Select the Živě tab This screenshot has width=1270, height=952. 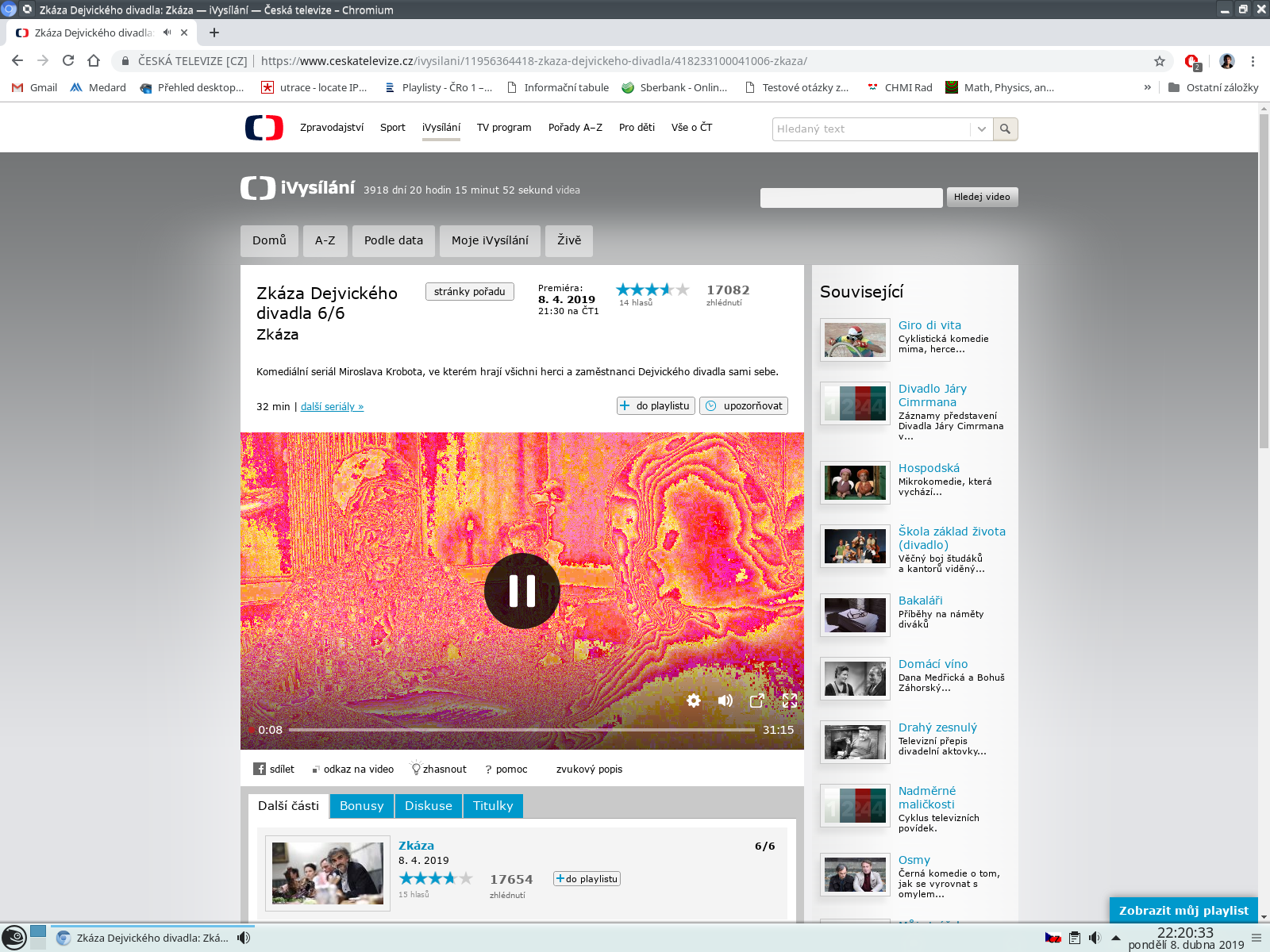tap(569, 240)
